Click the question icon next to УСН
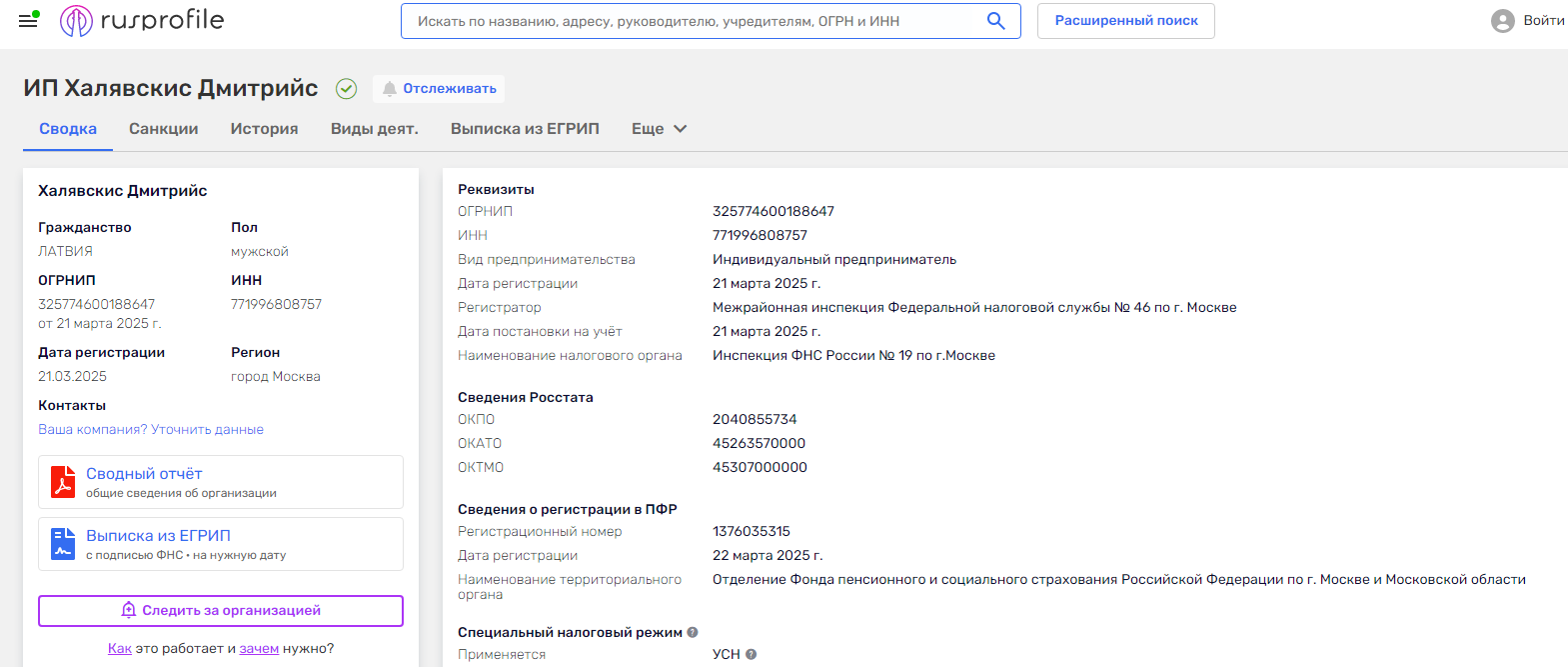This screenshot has height=667, width=1568. coord(752,654)
